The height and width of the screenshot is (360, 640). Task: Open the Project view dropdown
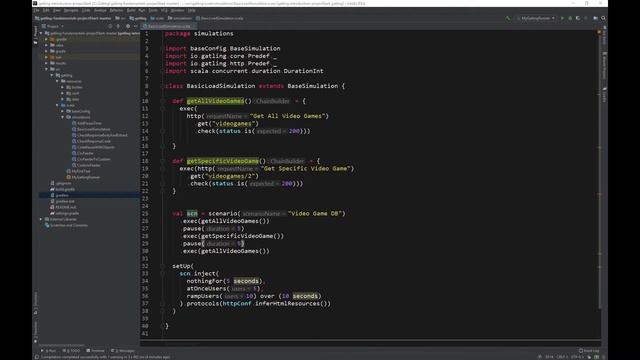click(53, 26)
